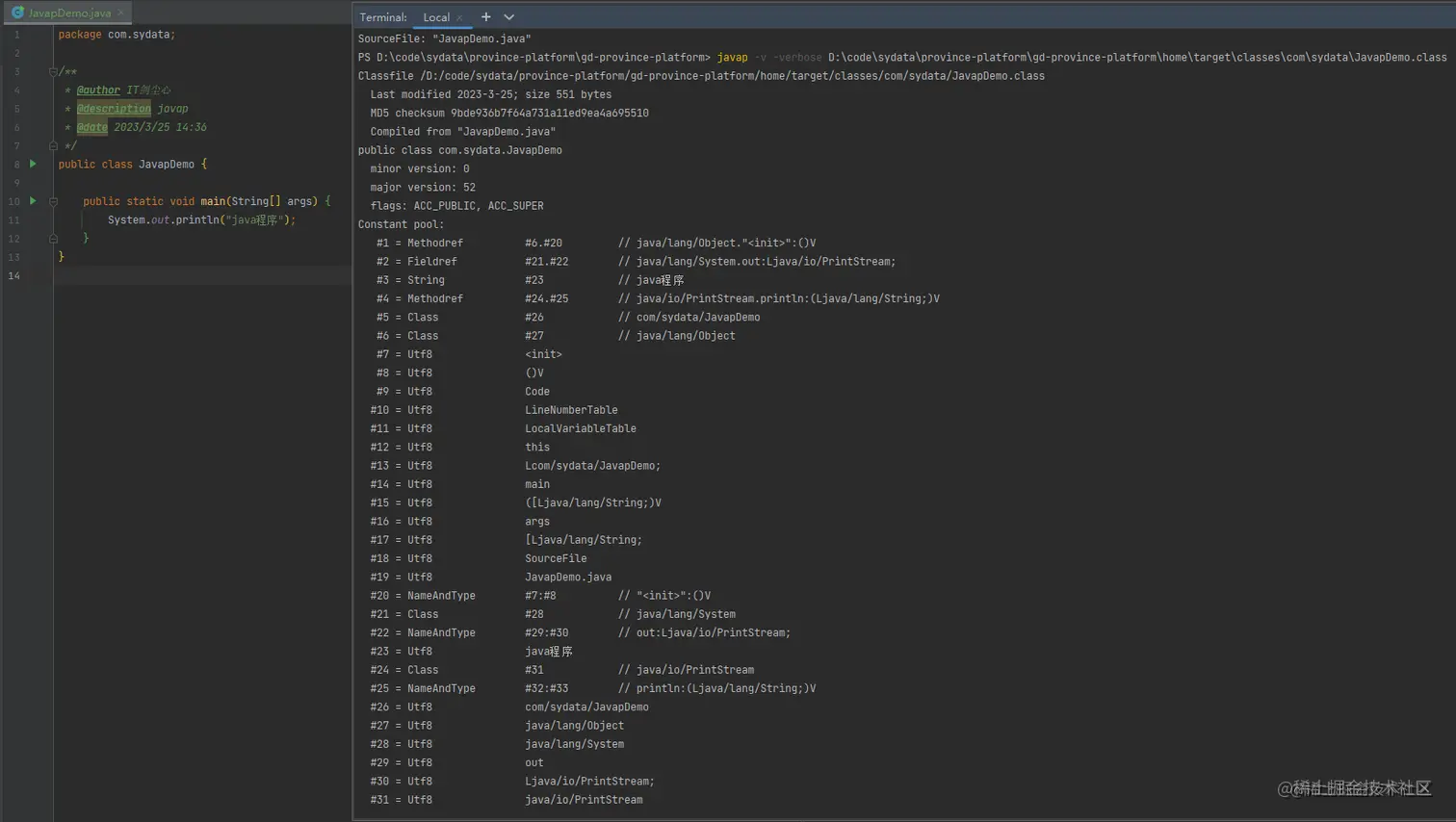Image resolution: width=1456 pixels, height=822 pixels.
Task: Click line number 14 in the gutter
Action: tap(13, 275)
